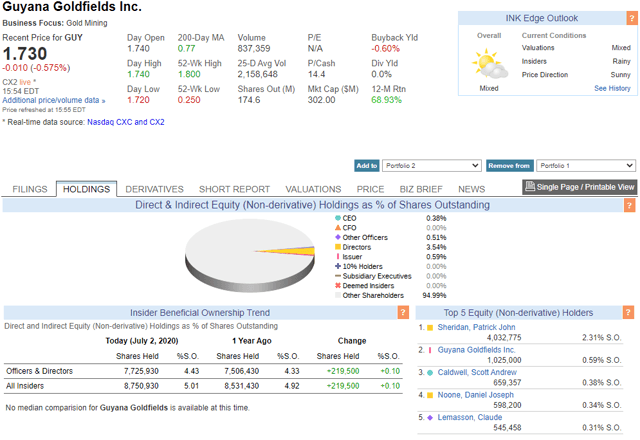
Task: Click the CFO orange triangle legend marker
Action: (338, 227)
